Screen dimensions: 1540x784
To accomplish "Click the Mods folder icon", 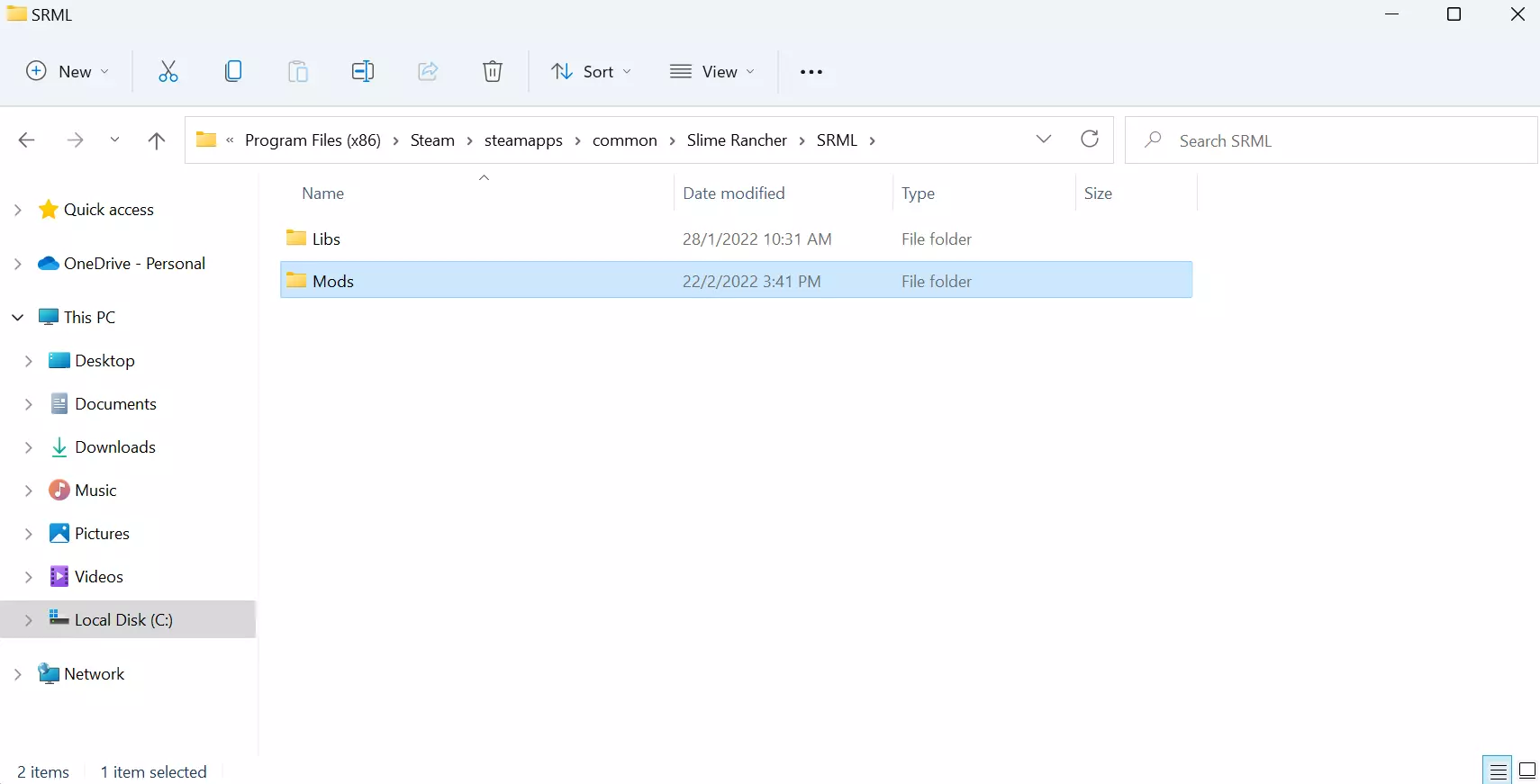I will click(296, 280).
